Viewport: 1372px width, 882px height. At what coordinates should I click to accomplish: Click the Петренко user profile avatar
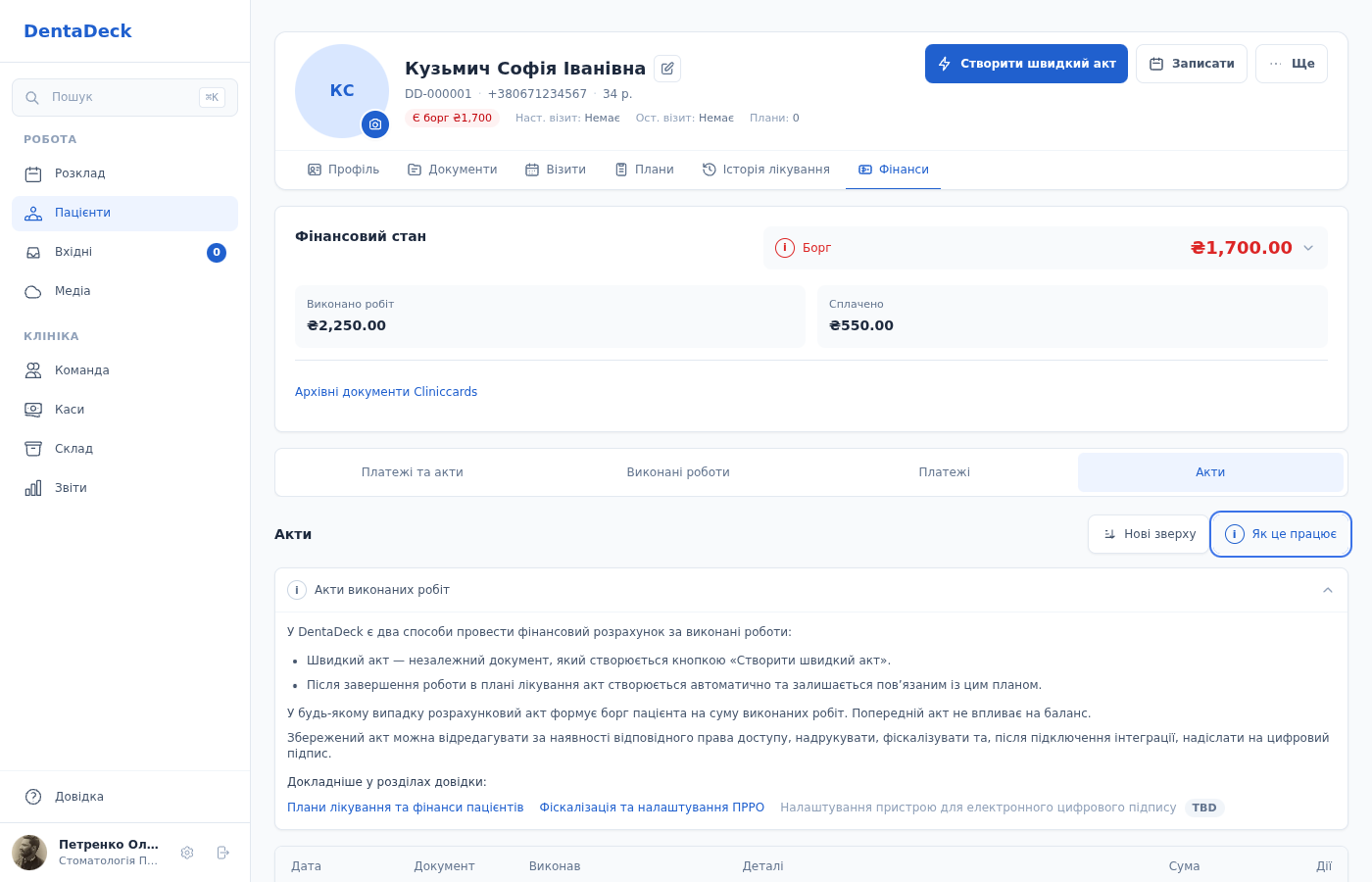29,853
